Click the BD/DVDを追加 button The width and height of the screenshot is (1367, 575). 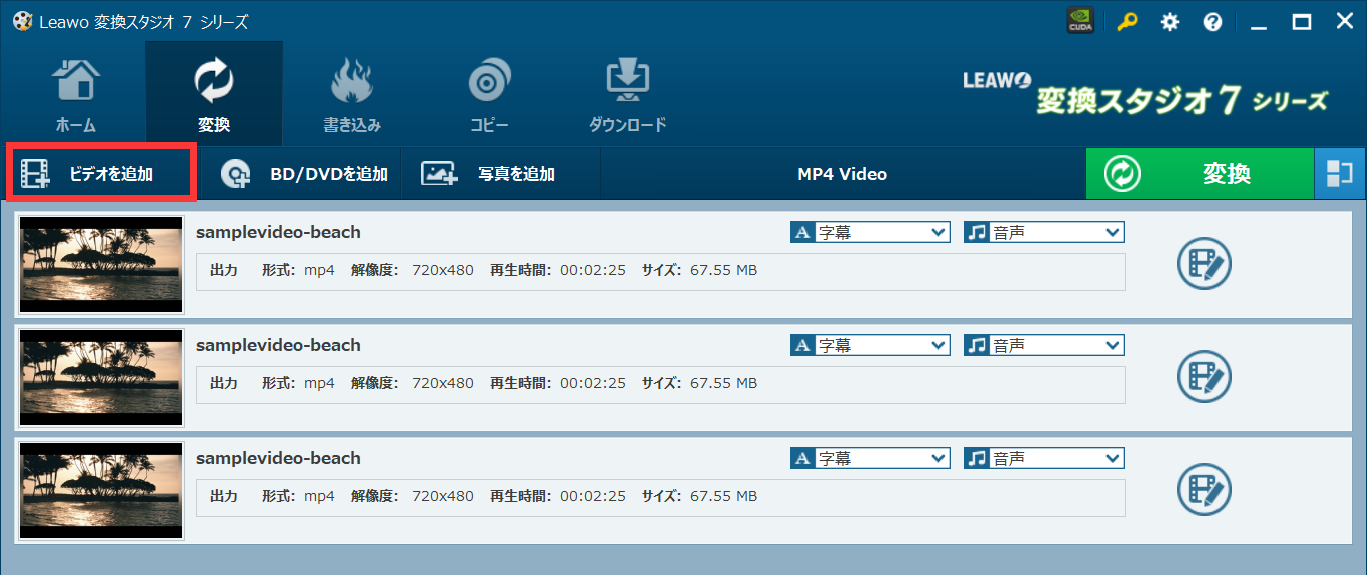[303, 173]
